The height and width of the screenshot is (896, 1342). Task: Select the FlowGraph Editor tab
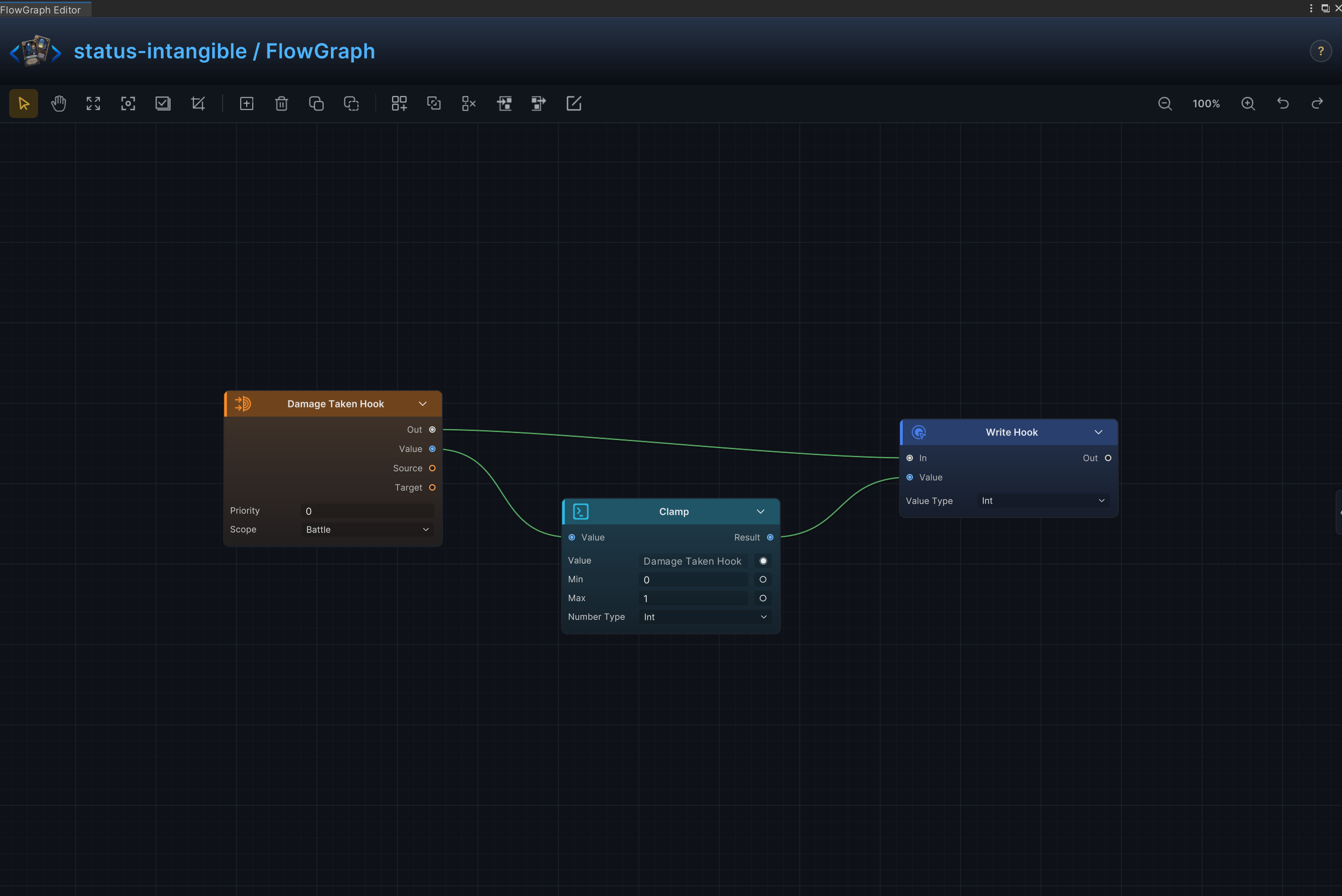click(41, 10)
